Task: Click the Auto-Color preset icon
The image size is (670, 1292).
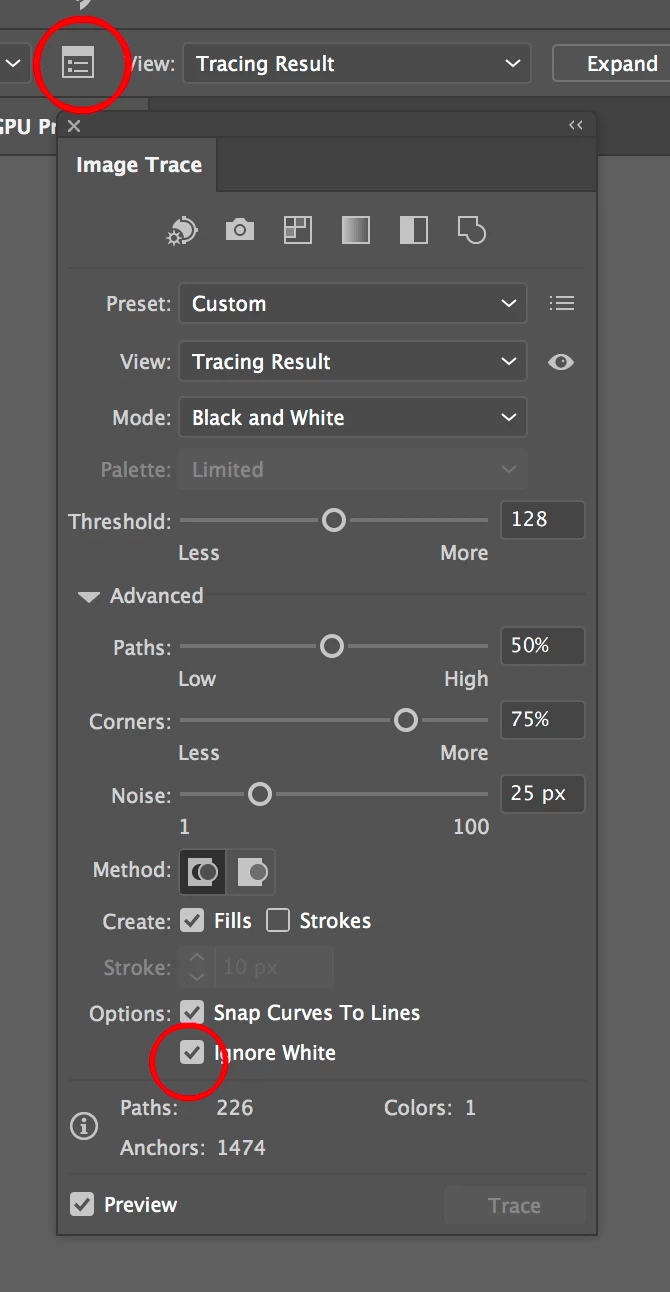Action: [182, 230]
